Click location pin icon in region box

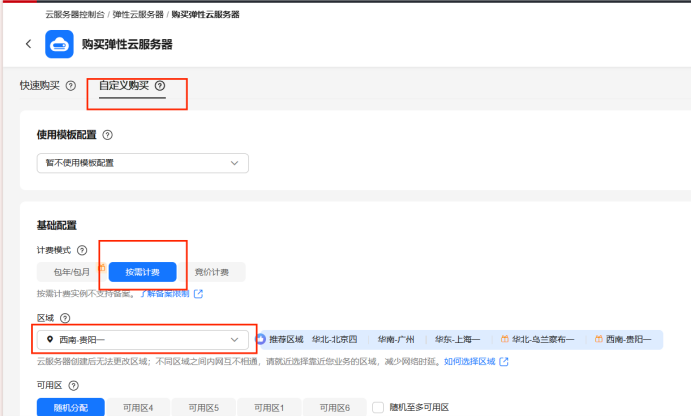click(50, 339)
